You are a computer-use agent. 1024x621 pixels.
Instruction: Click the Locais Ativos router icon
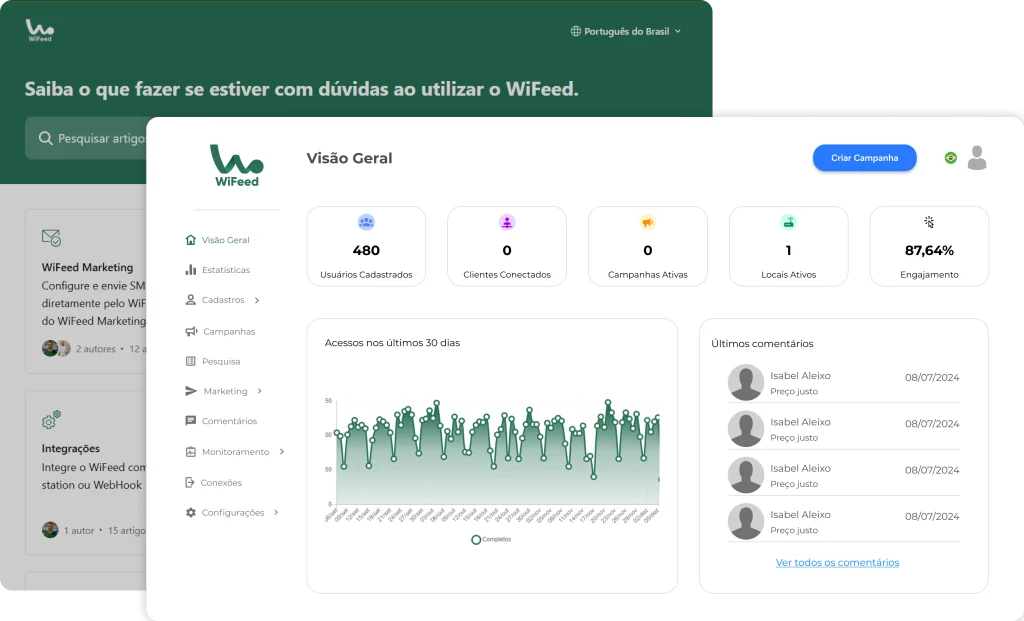pos(789,222)
